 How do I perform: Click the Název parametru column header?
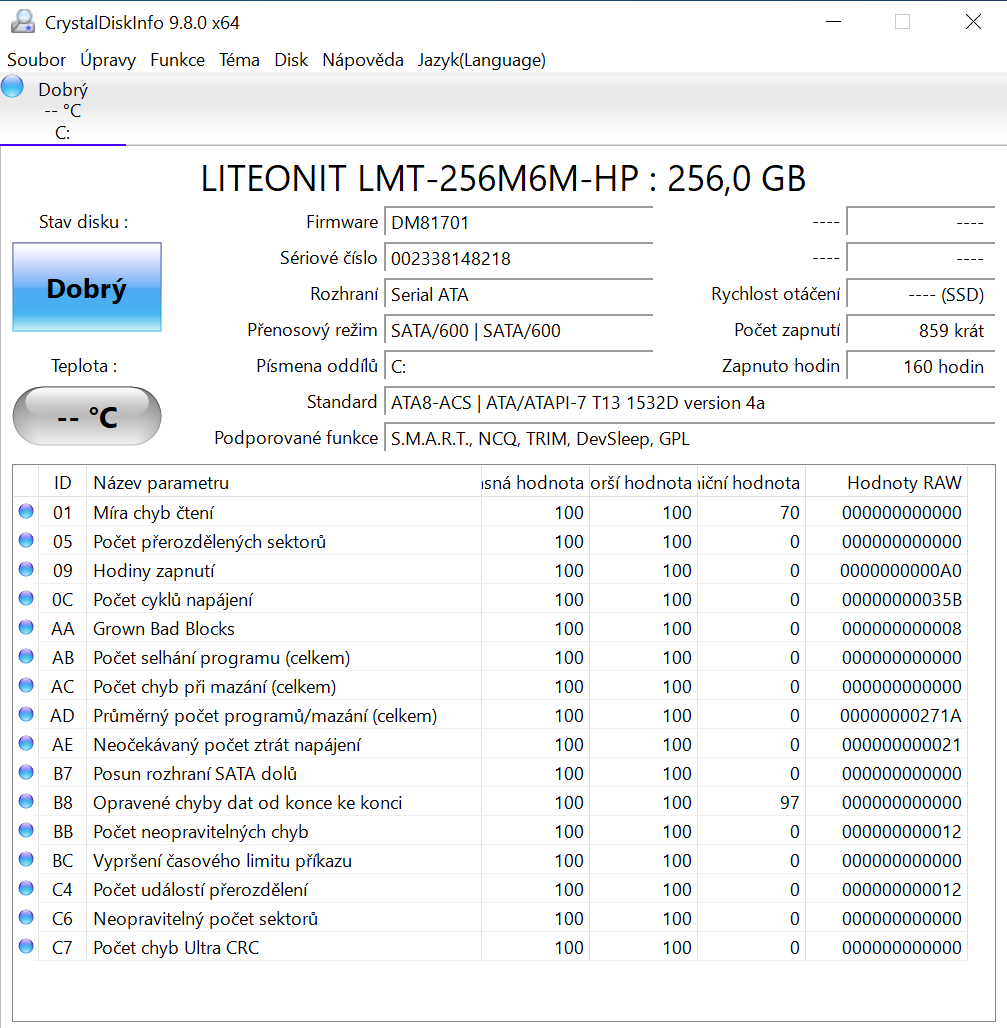click(284, 483)
